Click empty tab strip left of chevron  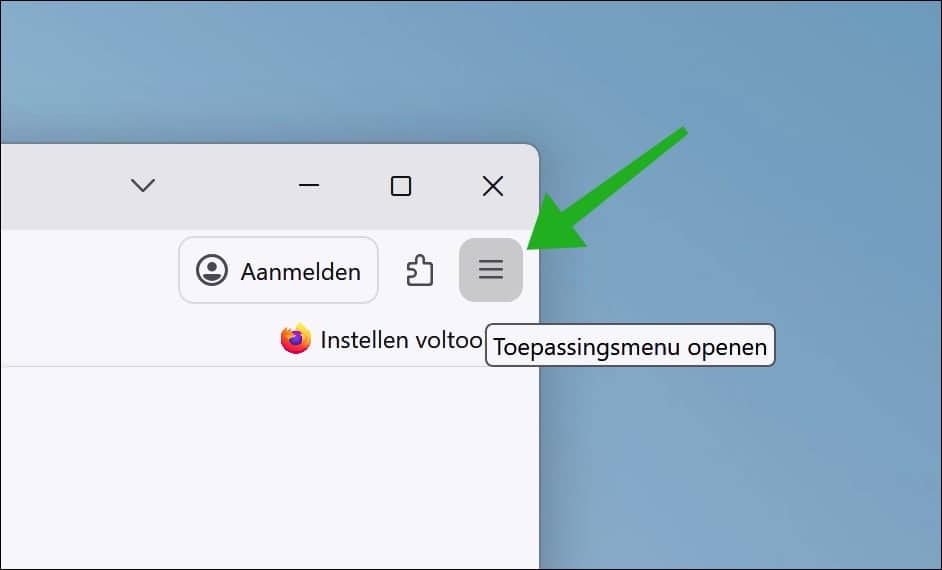(x=60, y=186)
